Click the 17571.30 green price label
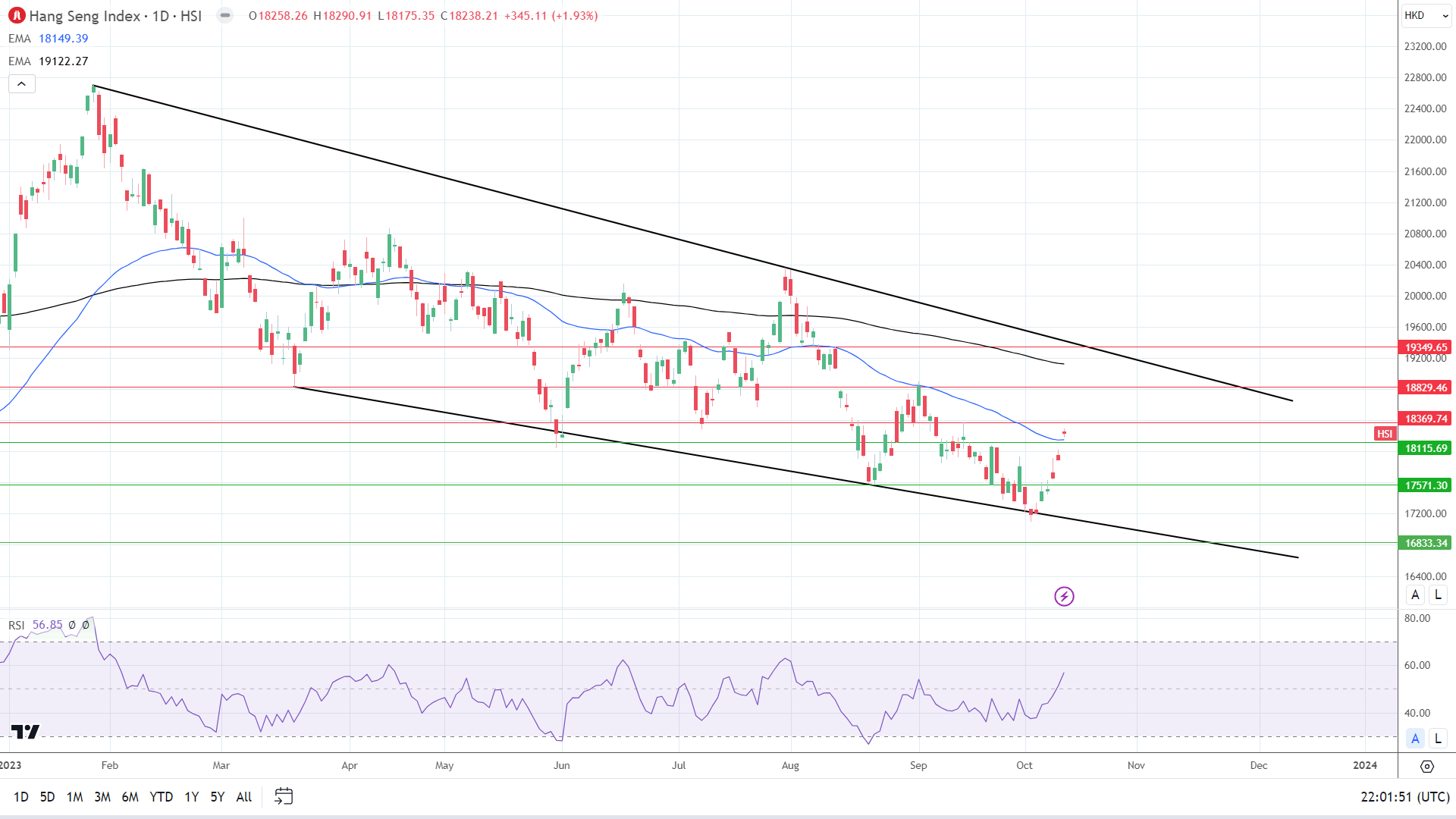The image size is (1456, 819). (1425, 485)
